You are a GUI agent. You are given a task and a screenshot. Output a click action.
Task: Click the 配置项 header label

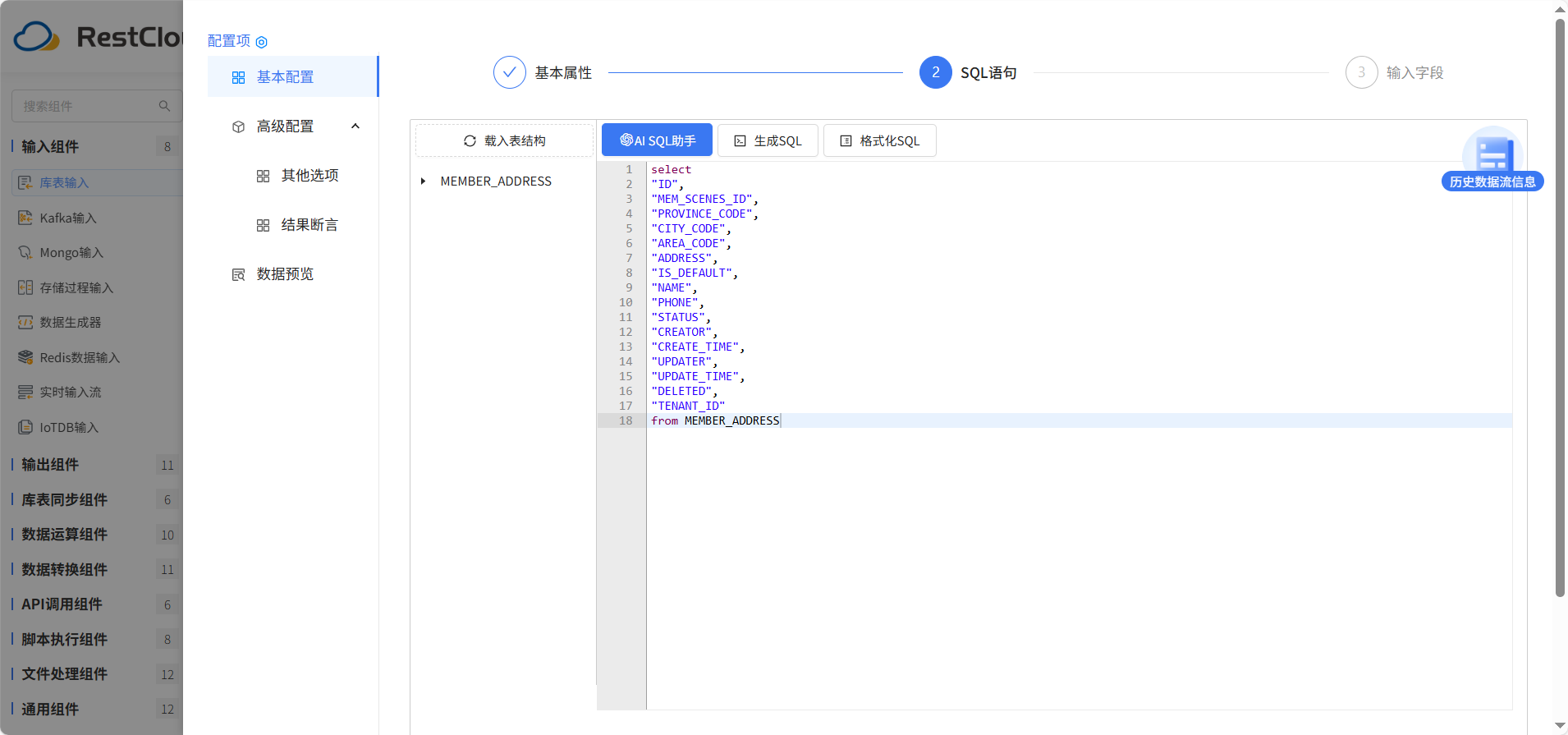[229, 41]
